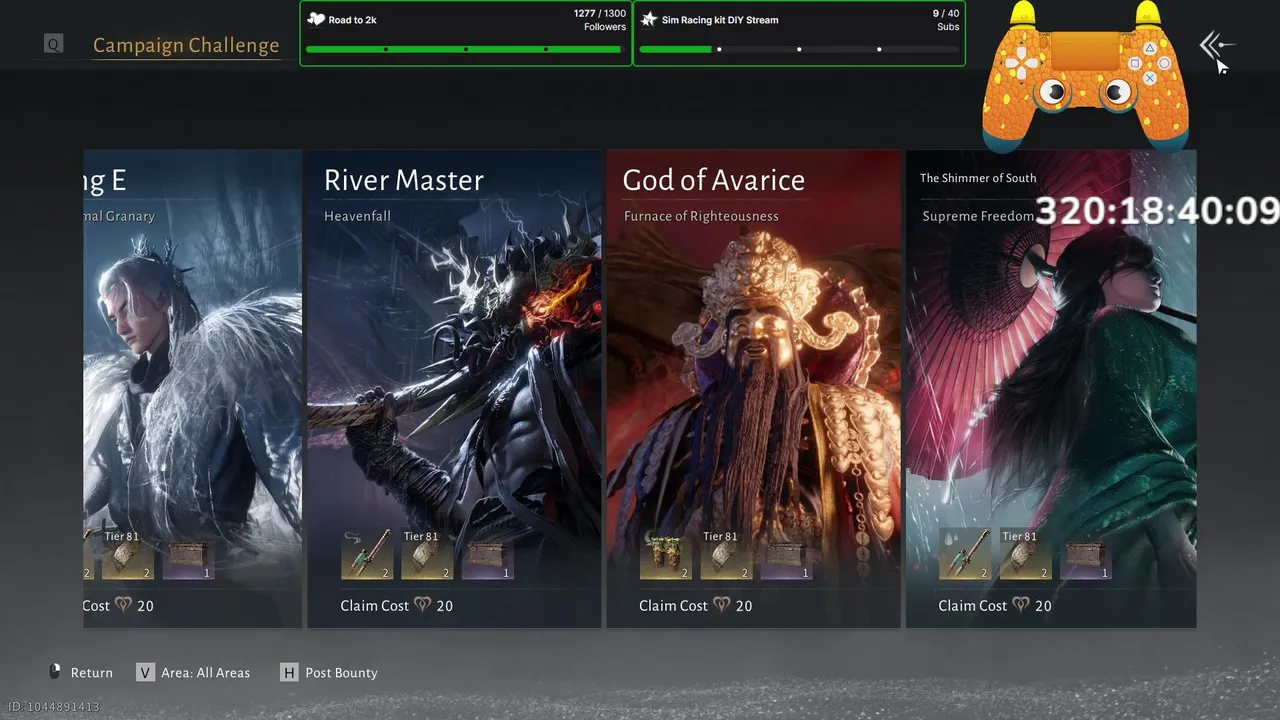Click the heart cost icon on Shimmer of South card
The image size is (1280, 720).
click(x=1021, y=605)
